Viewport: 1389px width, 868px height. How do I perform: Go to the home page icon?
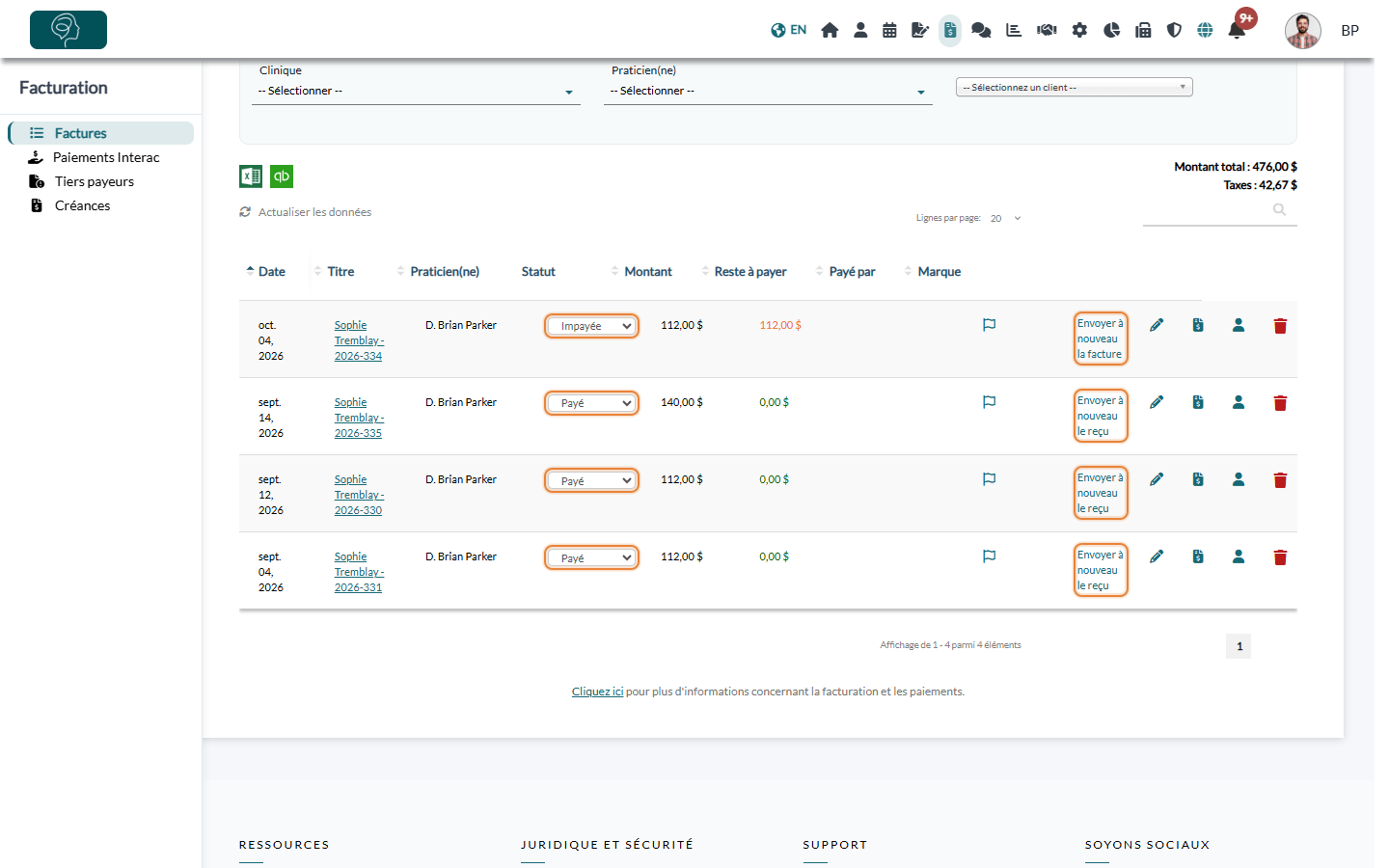click(830, 30)
